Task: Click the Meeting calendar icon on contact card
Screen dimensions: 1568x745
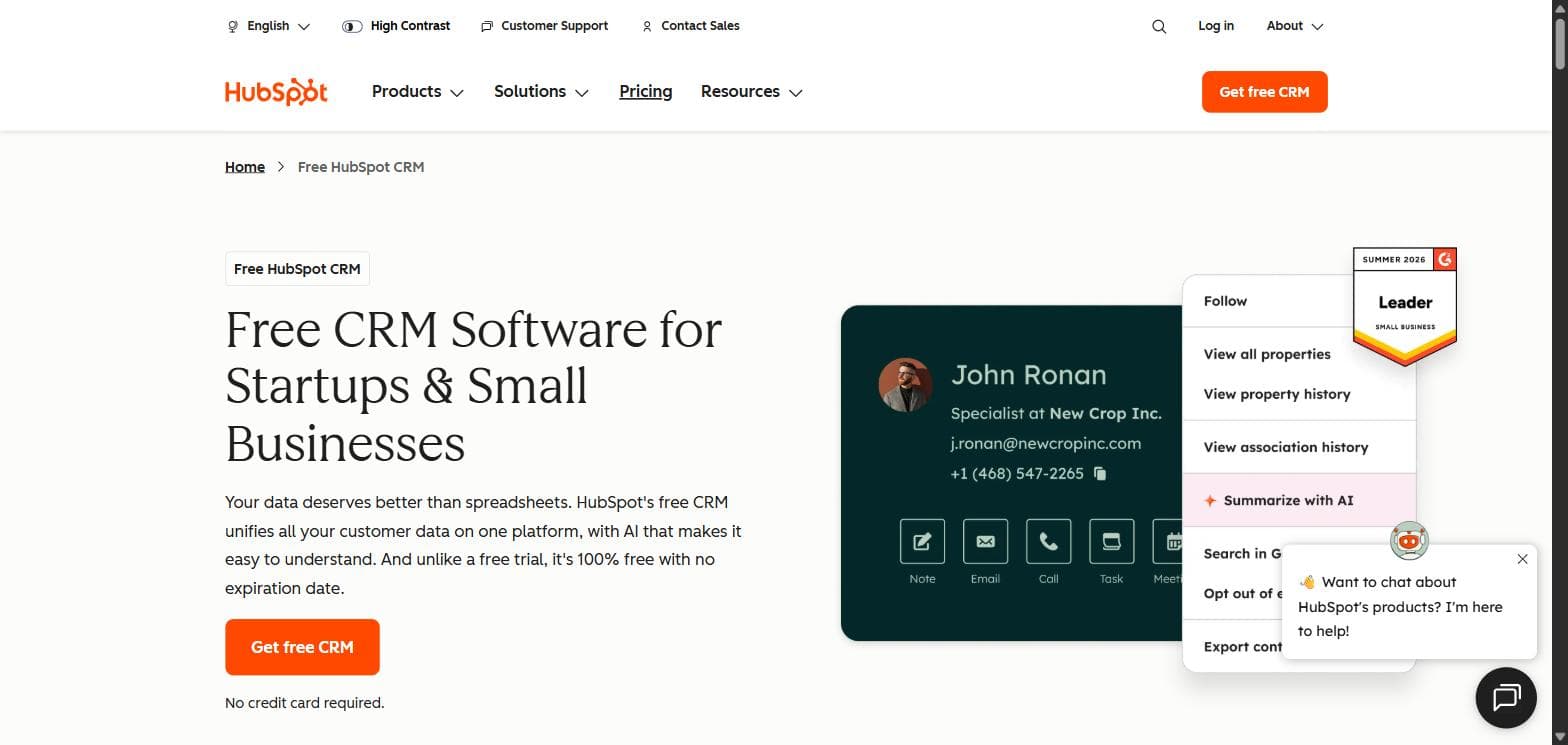Action: (x=1168, y=541)
